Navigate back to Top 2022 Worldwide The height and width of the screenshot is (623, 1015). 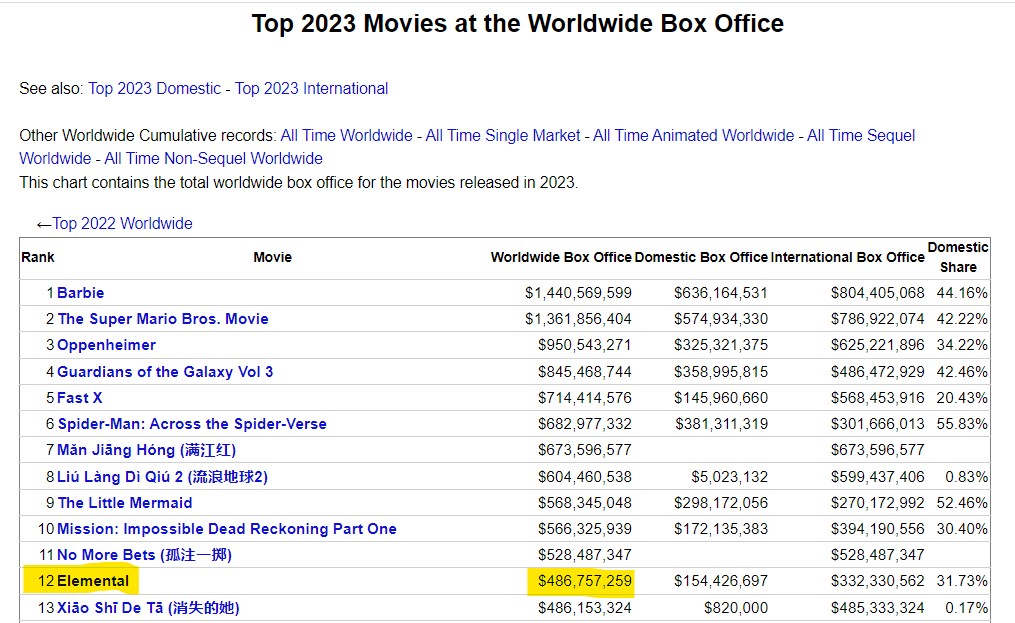click(x=122, y=224)
